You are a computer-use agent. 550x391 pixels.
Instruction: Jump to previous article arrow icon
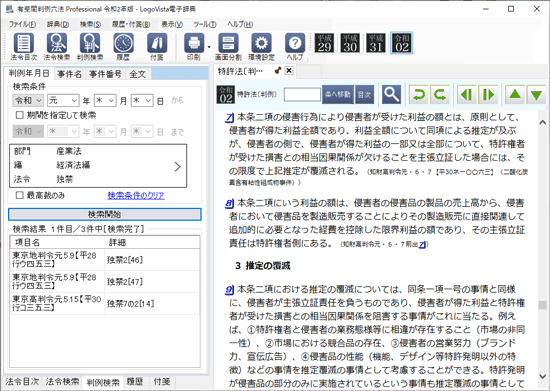467,94
